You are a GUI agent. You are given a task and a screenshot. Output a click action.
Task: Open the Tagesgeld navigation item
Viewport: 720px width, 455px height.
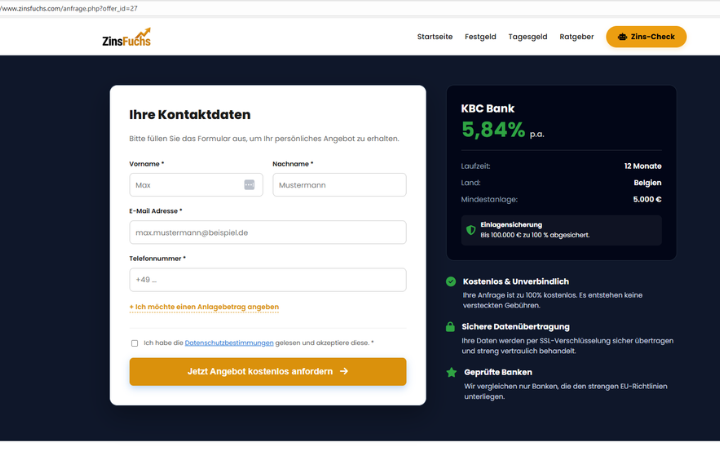pyautogui.click(x=527, y=37)
